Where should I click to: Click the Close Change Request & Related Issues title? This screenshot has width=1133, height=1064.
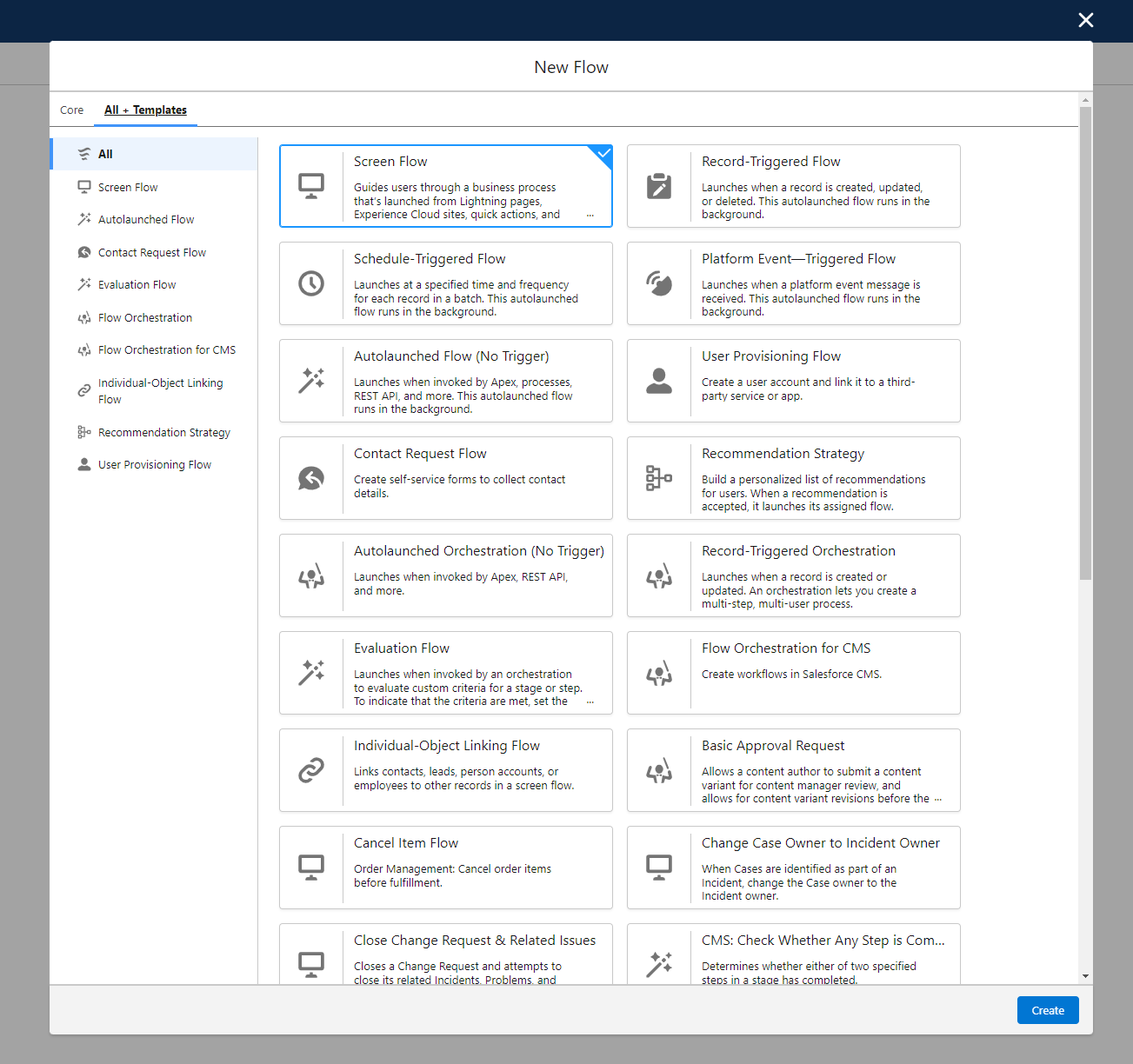(x=475, y=941)
